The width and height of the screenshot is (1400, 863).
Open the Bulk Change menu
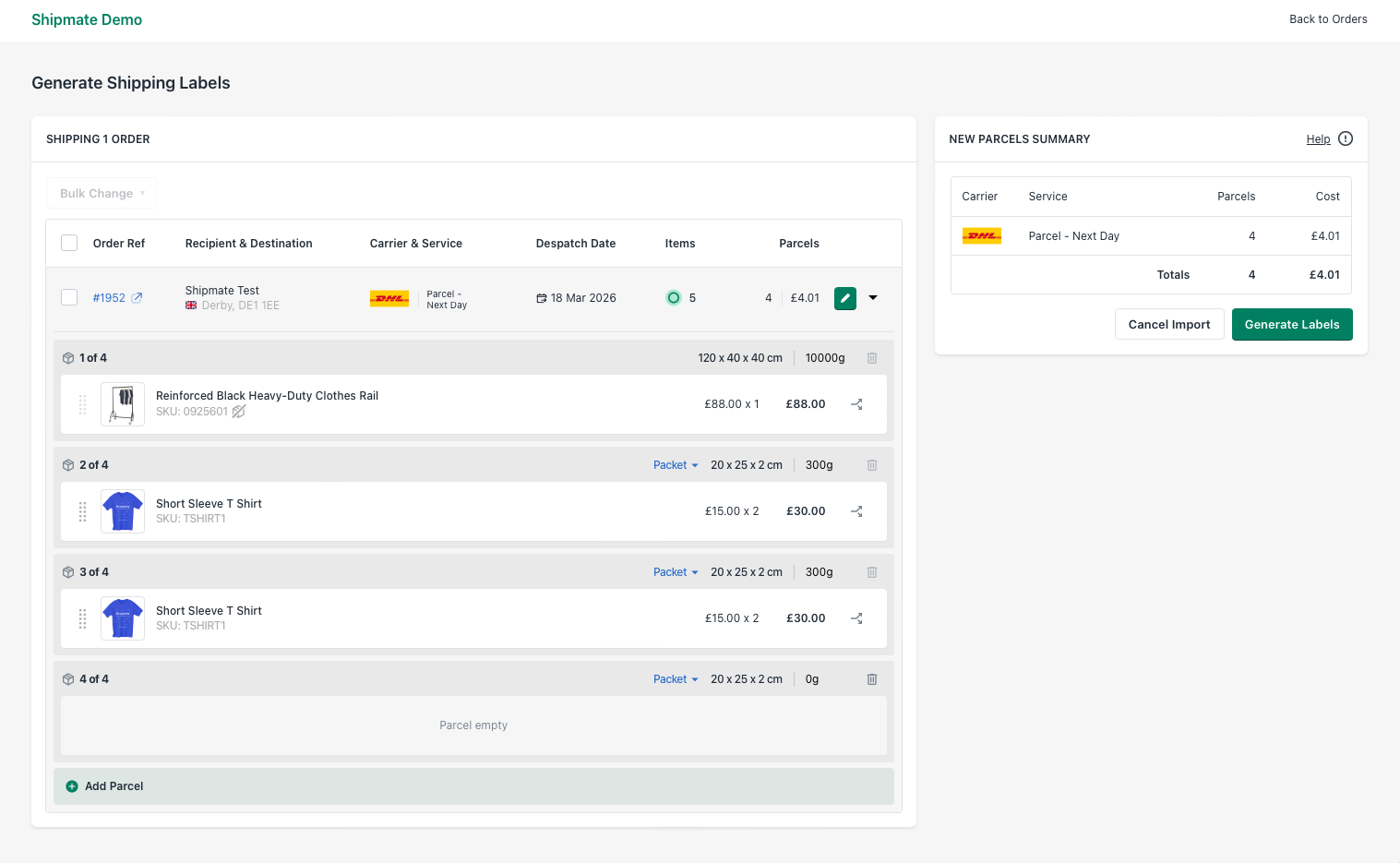click(101, 193)
